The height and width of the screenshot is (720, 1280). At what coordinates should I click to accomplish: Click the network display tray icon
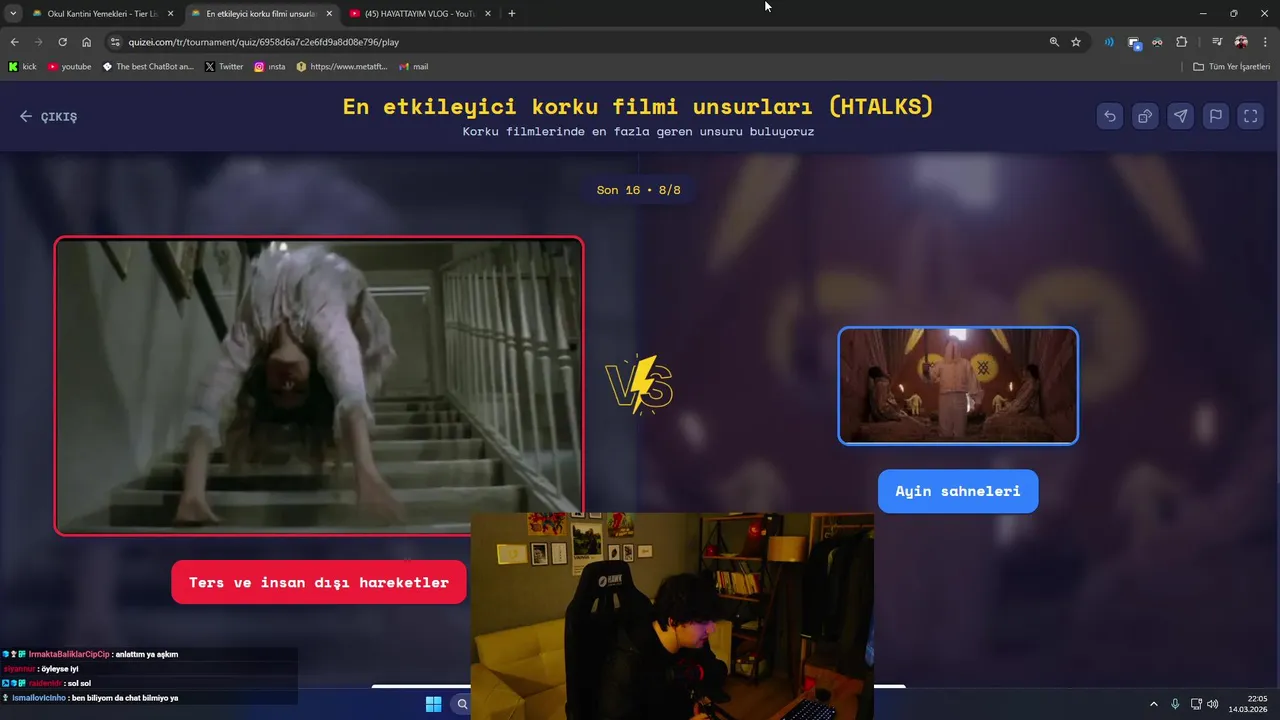pyautogui.click(x=1196, y=704)
